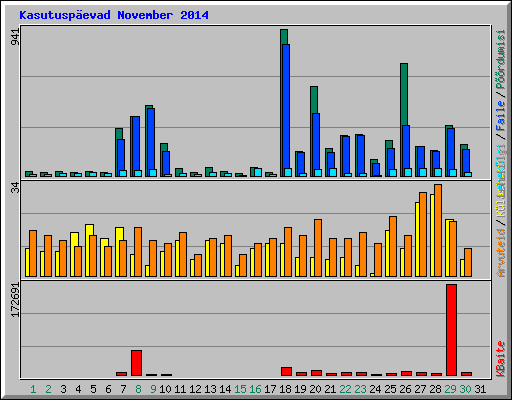Click the orange Arvuteid legend label
This screenshot has width=512, height=400.
[501, 252]
